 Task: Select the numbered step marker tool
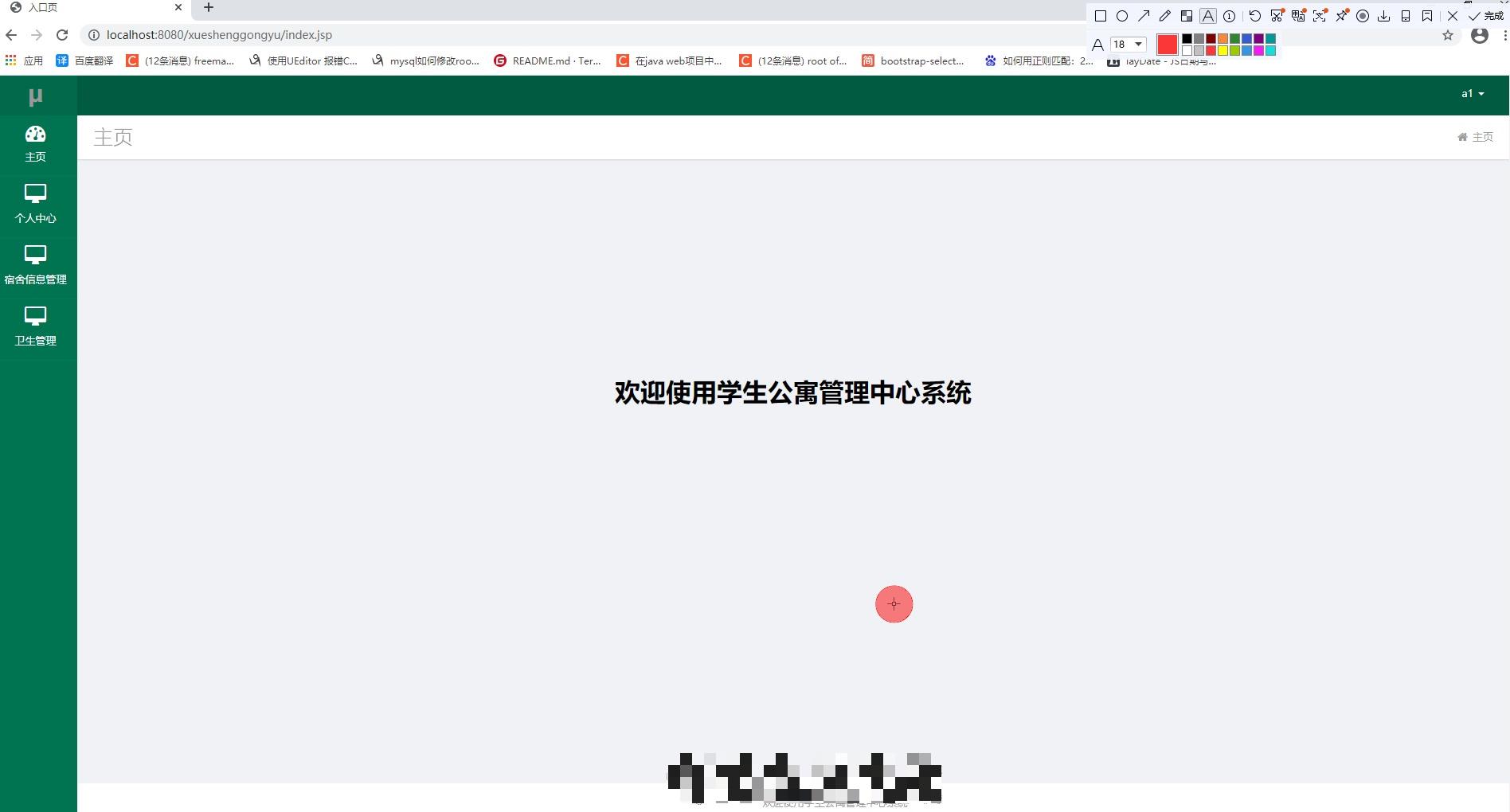pyautogui.click(x=1230, y=16)
